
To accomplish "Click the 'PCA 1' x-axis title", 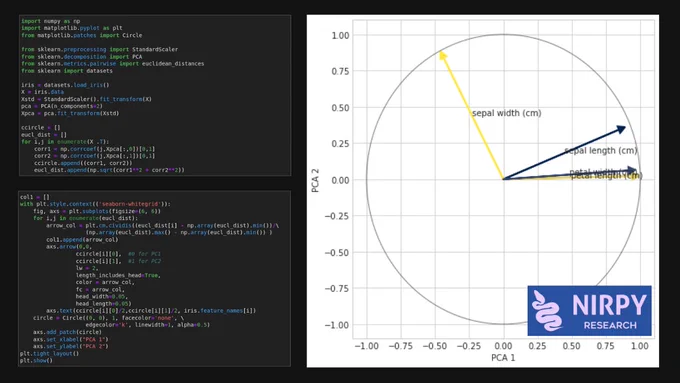I will click(x=503, y=358).
